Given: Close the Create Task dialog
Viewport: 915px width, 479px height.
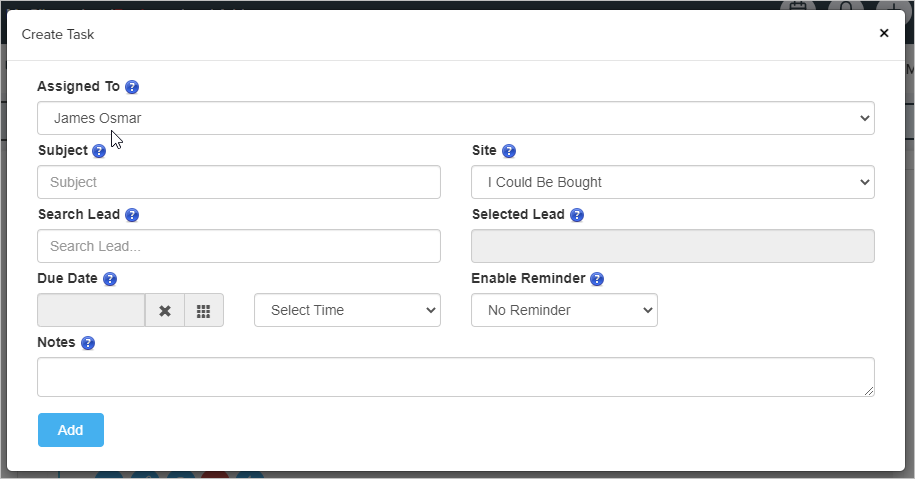Looking at the screenshot, I should tap(884, 33).
